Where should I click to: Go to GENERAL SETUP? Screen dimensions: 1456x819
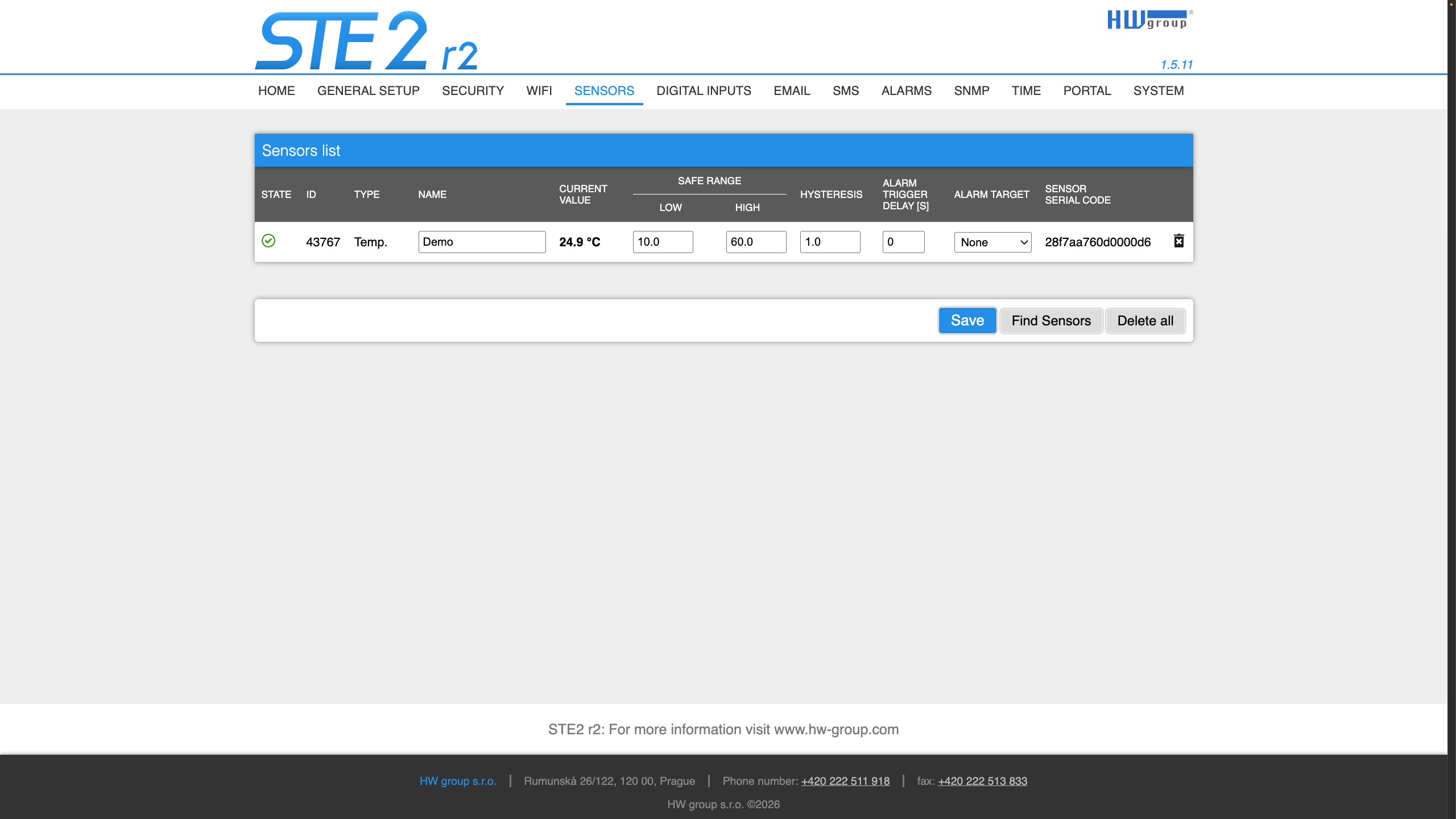pos(369,91)
